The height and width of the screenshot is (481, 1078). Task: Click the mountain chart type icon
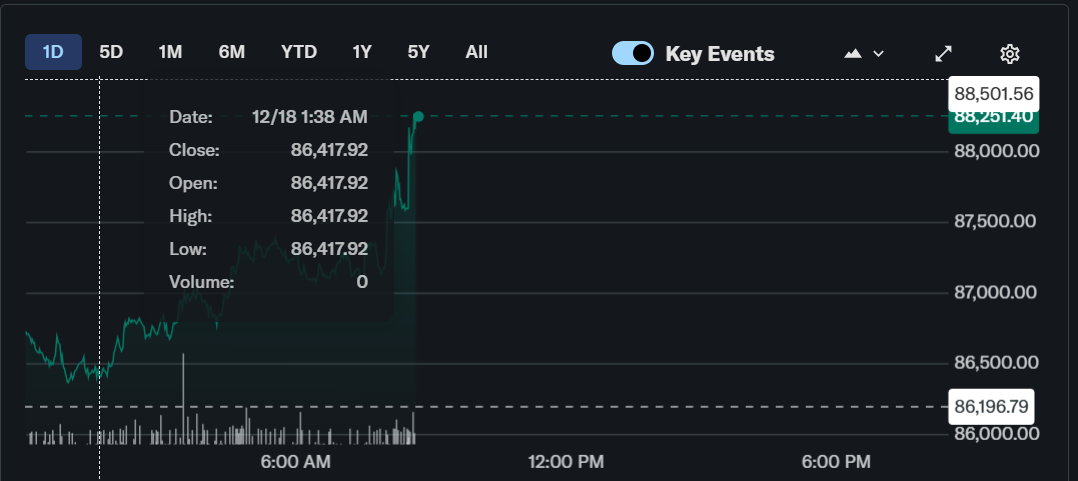[853, 53]
